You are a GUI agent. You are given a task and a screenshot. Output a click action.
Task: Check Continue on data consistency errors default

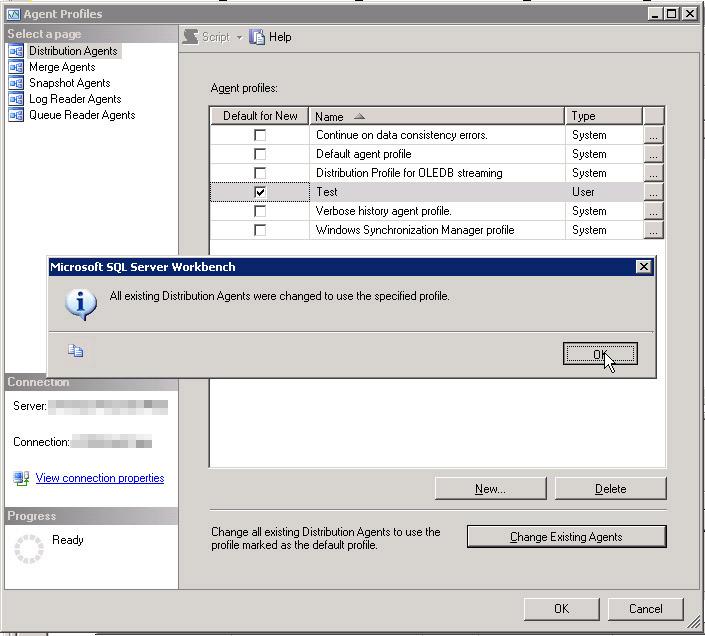coord(260,135)
